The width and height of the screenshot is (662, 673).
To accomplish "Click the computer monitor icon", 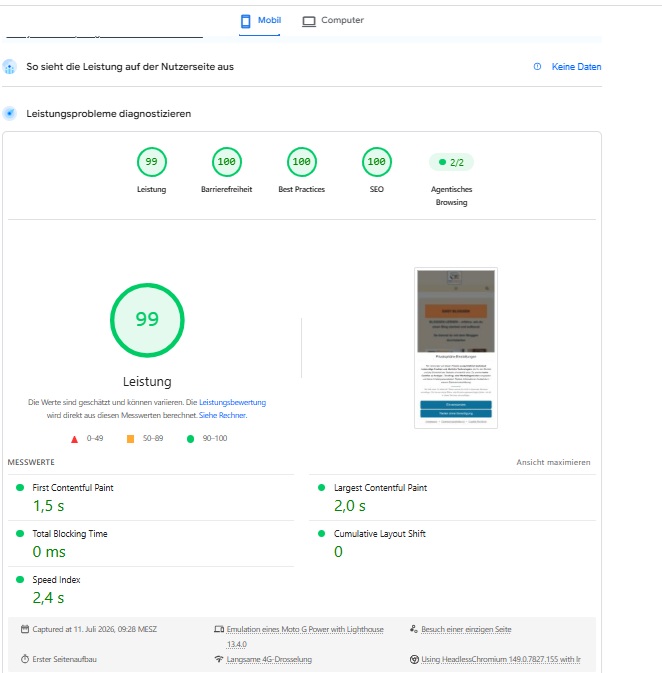I will pyautogui.click(x=309, y=21).
